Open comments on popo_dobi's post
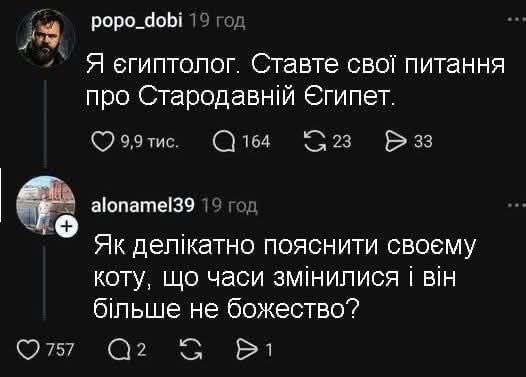 tap(224, 141)
